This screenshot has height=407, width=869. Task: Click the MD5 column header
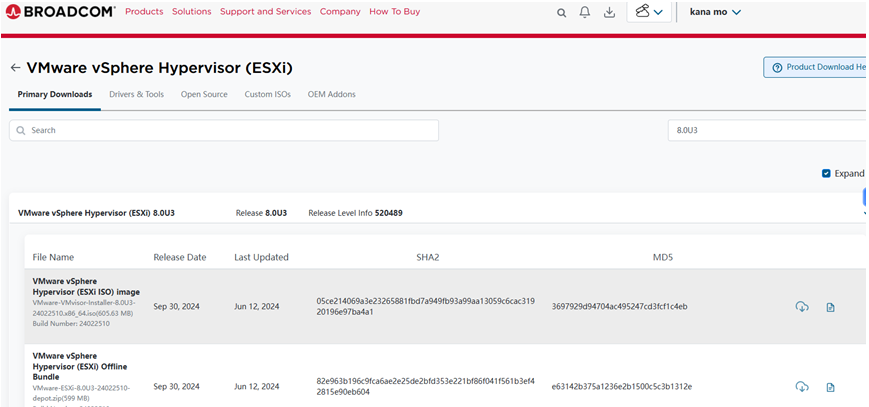point(663,257)
